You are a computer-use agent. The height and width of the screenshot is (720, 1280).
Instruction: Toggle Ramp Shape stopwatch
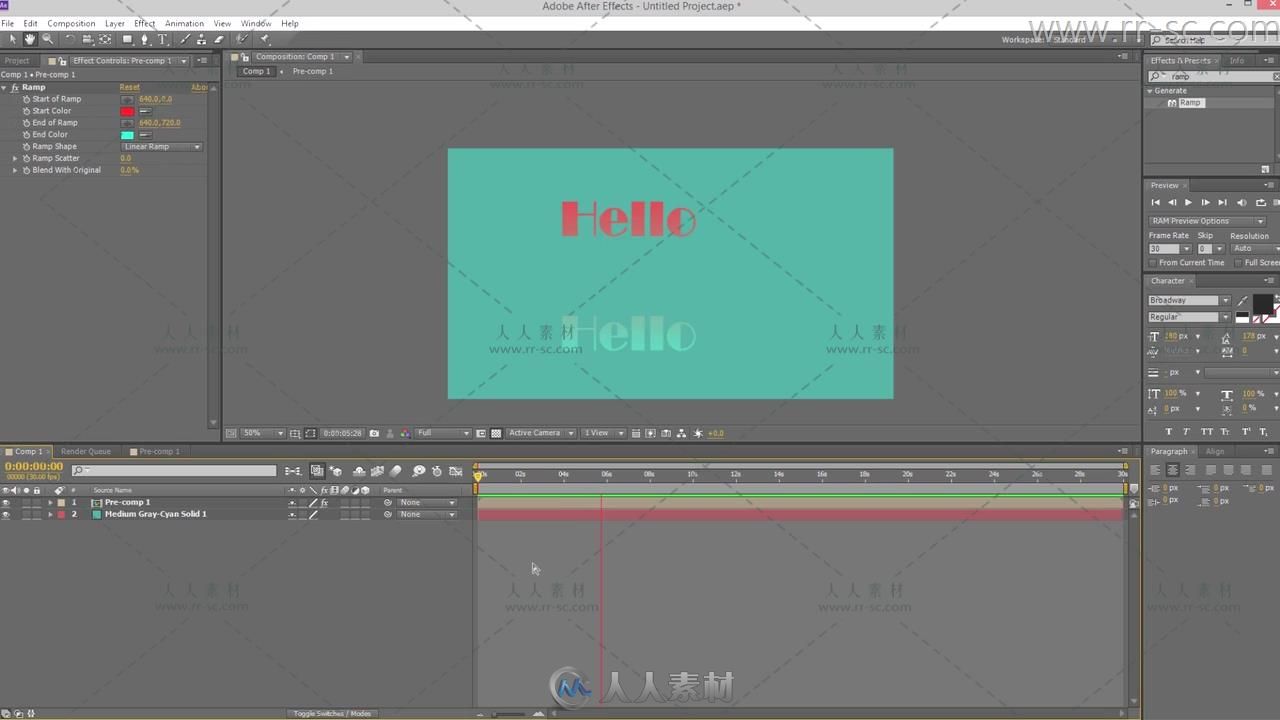click(26, 146)
